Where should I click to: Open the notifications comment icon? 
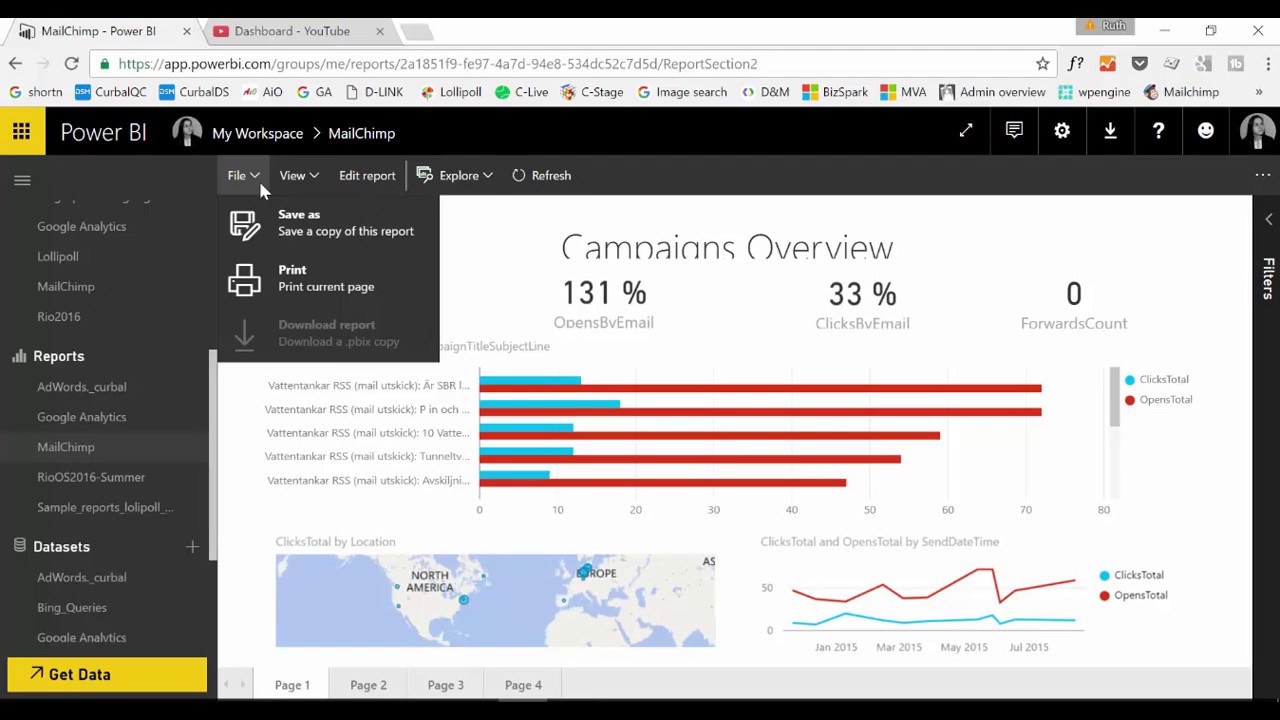pyautogui.click(x=1014, y=131)
